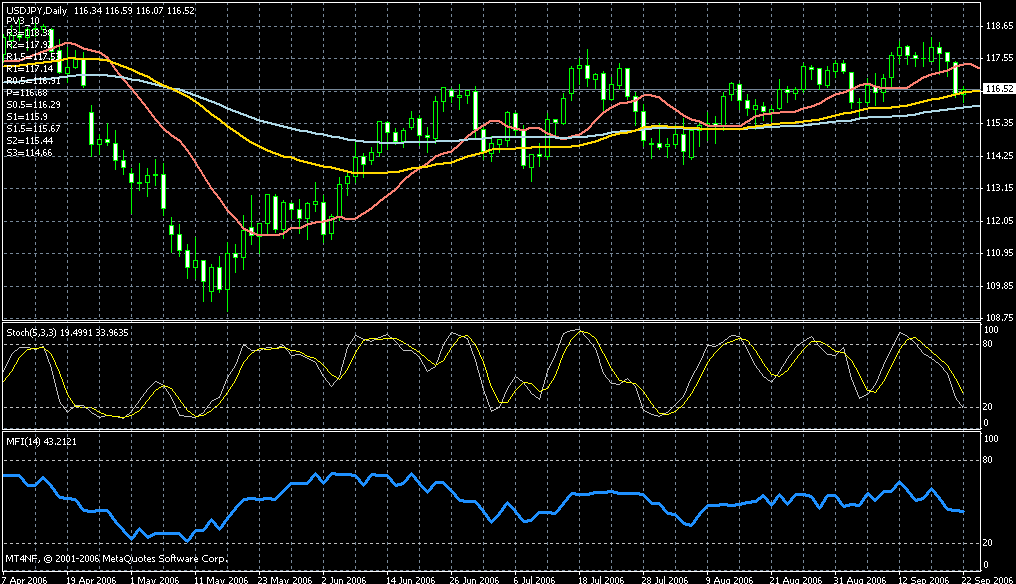Click 108.75 on the price axis

coord(996,316)
